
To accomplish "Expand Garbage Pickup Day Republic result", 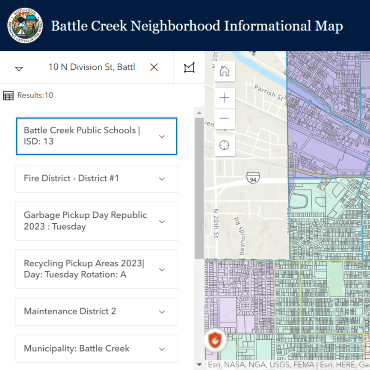I will 162,221.
